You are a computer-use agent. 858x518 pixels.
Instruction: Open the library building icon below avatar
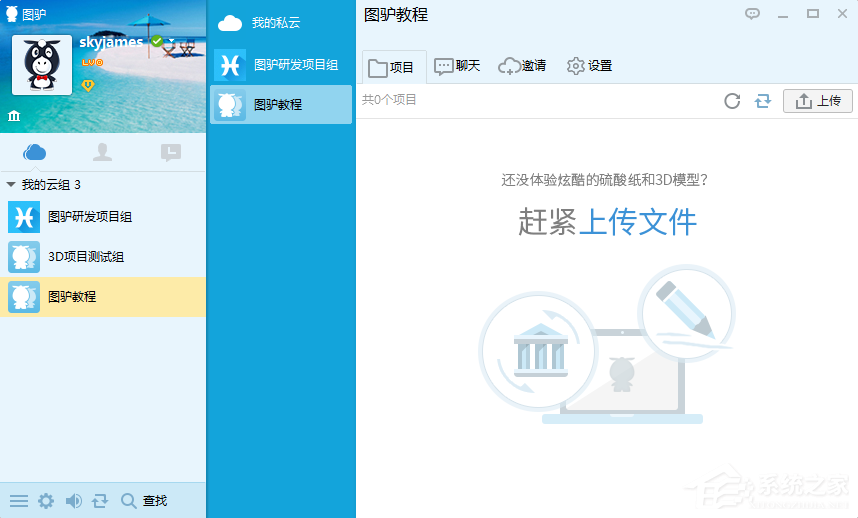14,115
